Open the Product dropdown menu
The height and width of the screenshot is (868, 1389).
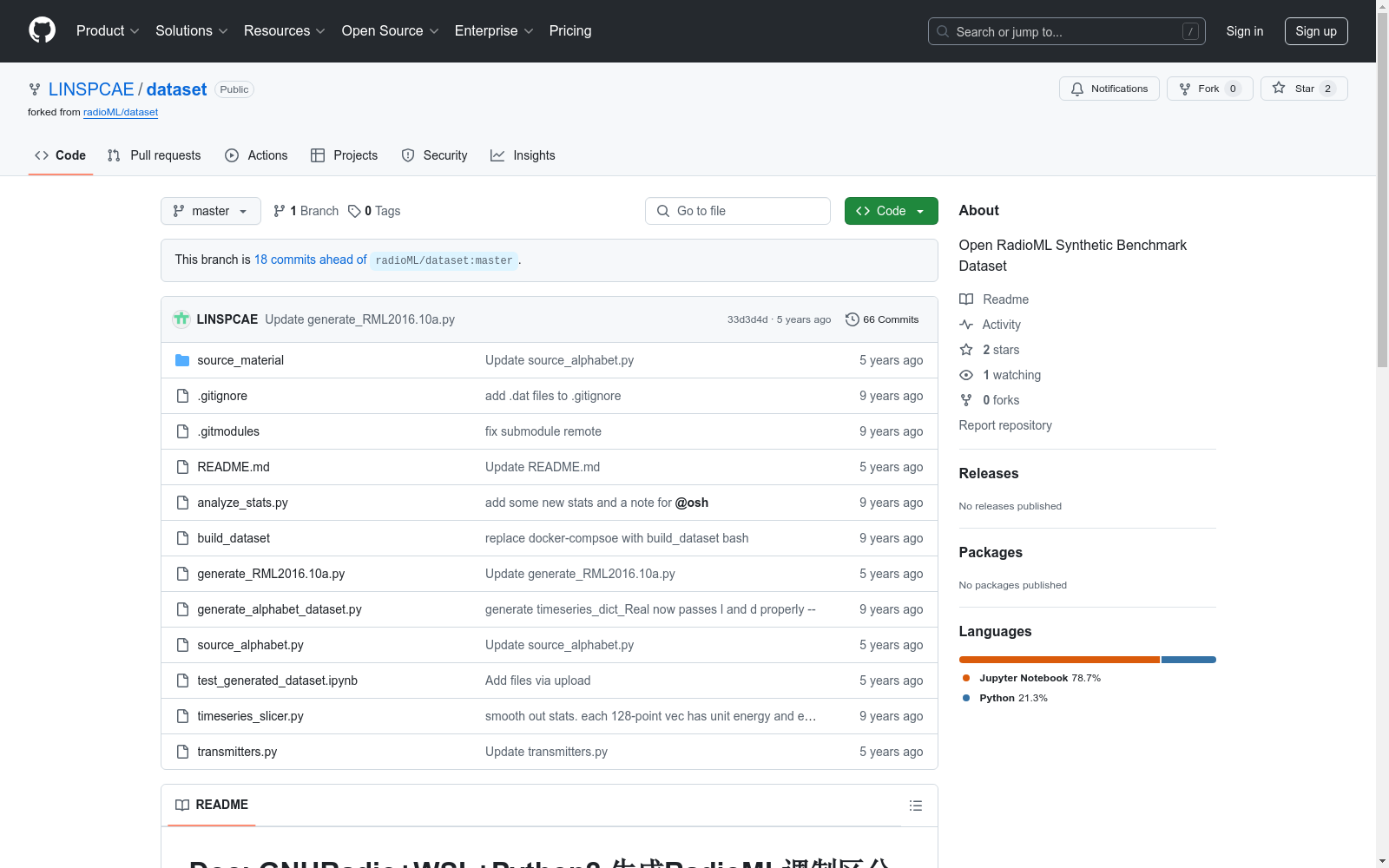[108, 30]
